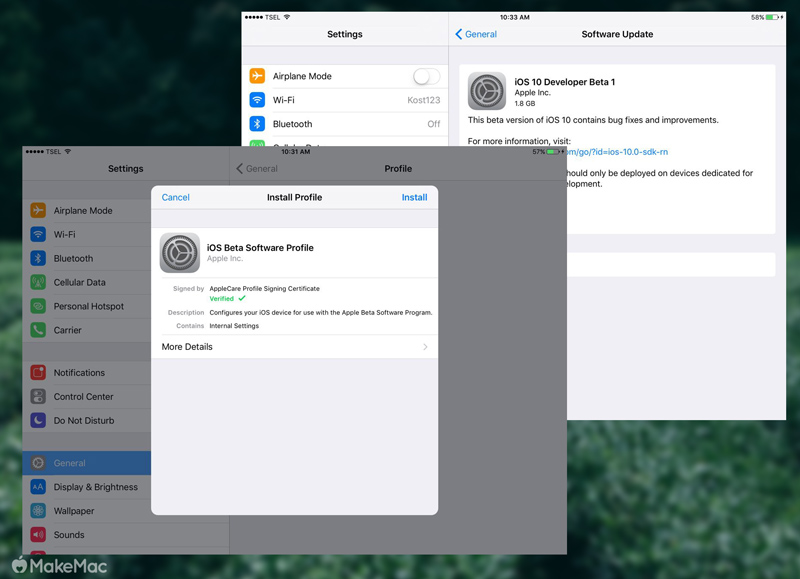Tap Do Not Disturb moon icon
Viewport: 800px width, 579px height.
pos(38,420)
